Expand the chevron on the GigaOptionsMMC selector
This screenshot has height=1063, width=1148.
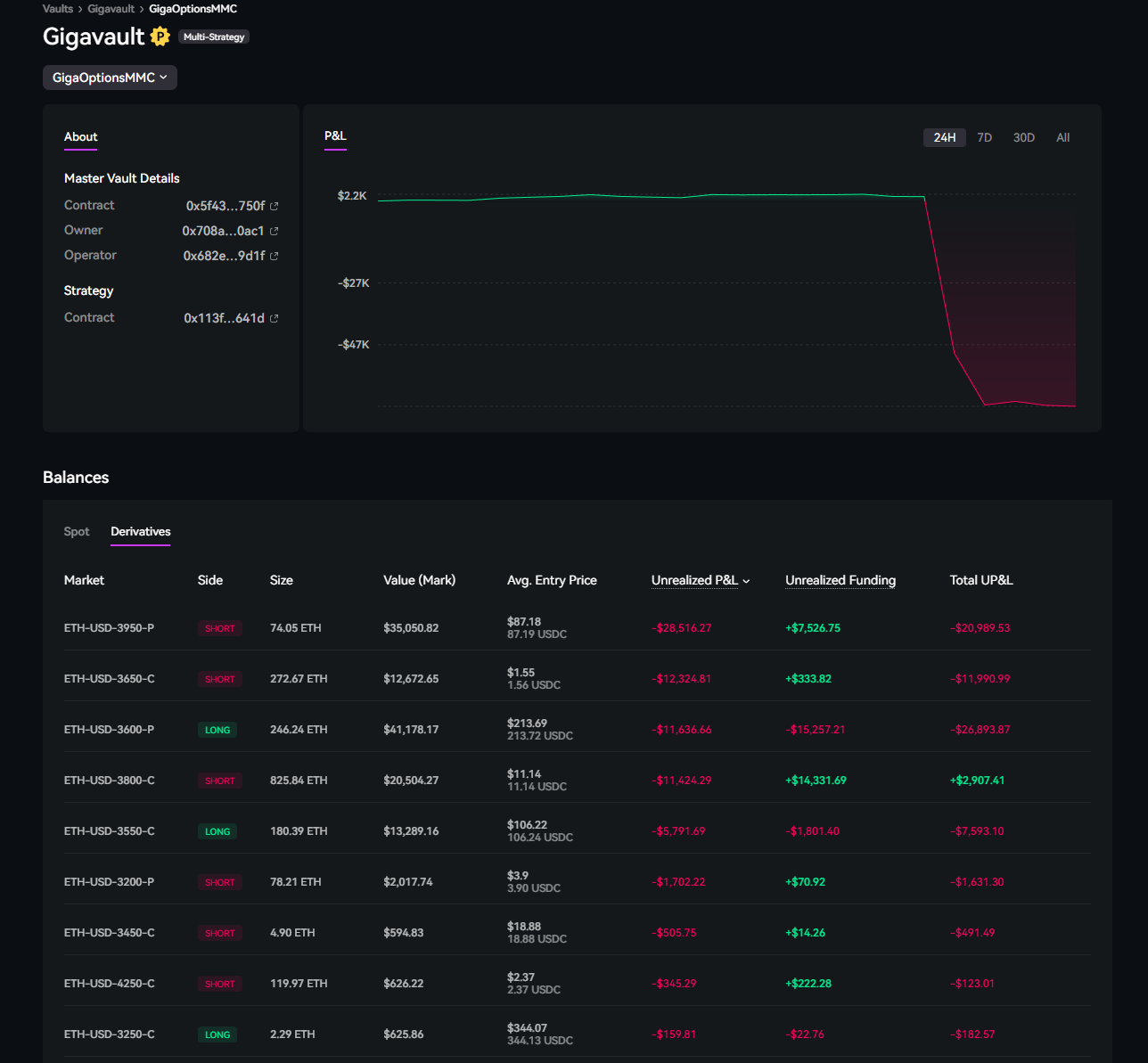click(x=163, y=78)
